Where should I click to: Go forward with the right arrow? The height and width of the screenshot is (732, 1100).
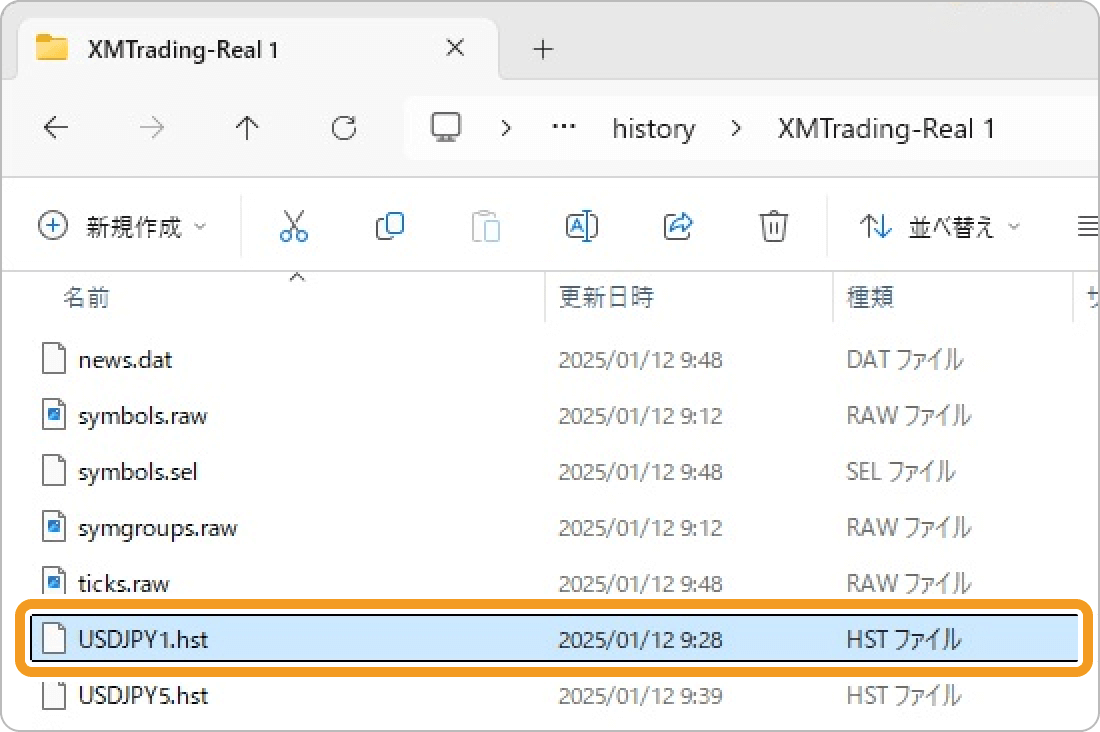pyautogui.click(x=152, y=128)
